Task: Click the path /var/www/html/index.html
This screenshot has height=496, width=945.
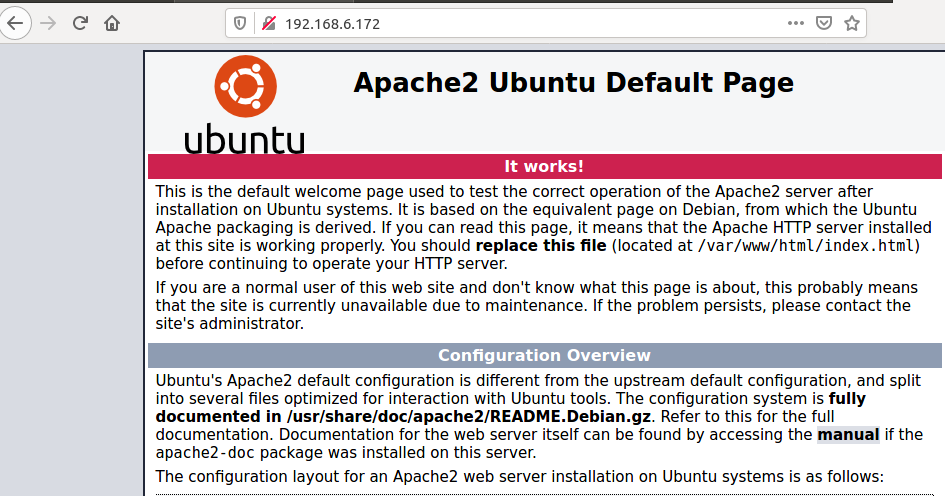Action: click(806, 246)
